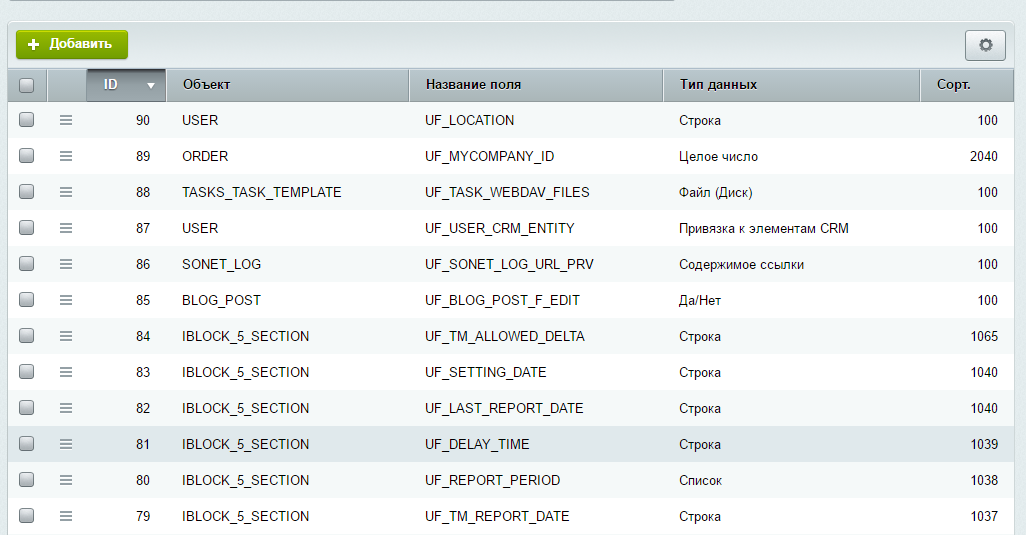Viewport: 1026px width, 535px height.
Task: Toggle sort arrow on ID column
Action: click(x=151, y=86)
